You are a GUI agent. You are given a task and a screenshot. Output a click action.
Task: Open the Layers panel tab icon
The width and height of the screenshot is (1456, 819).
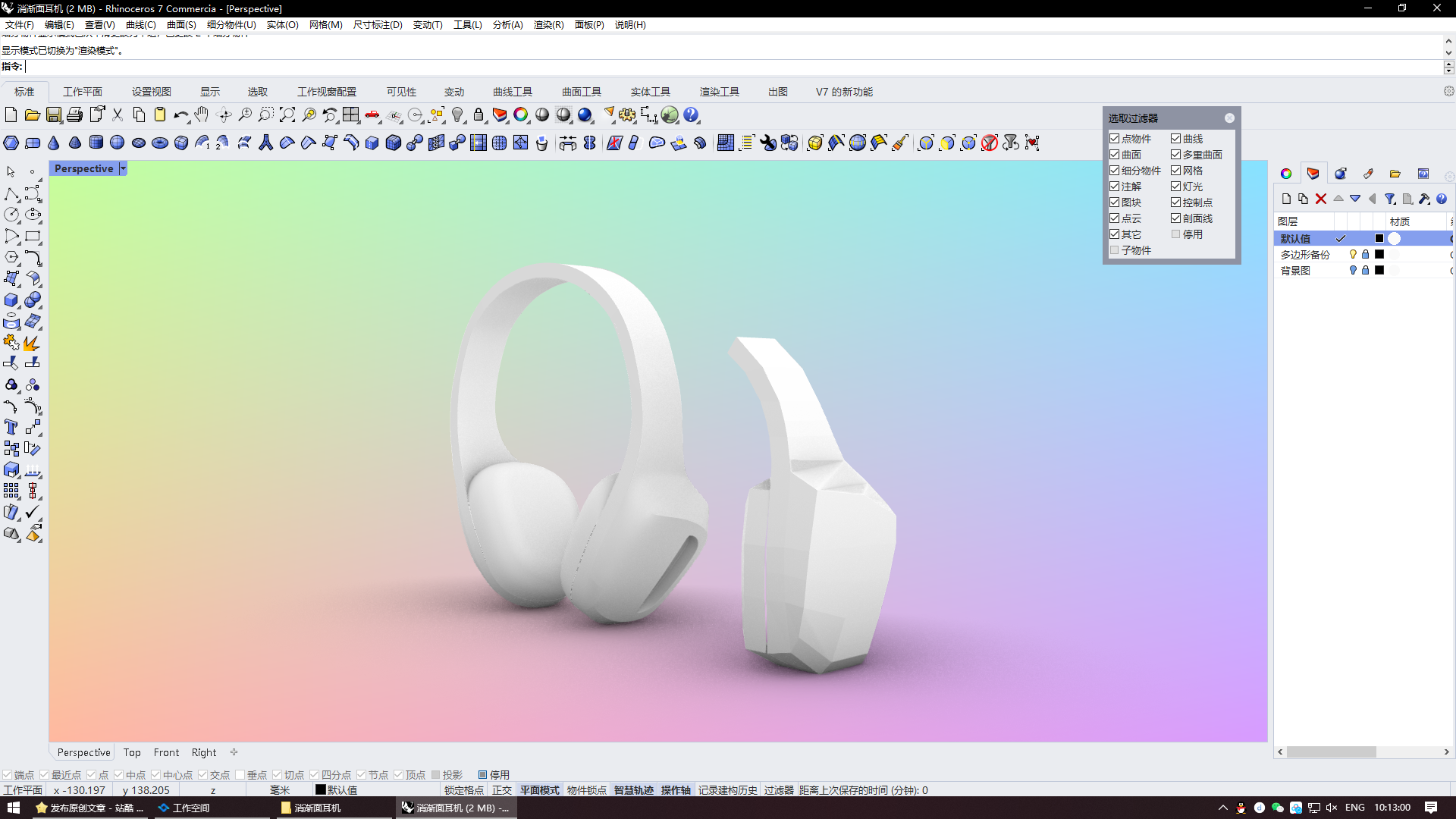1313,174
